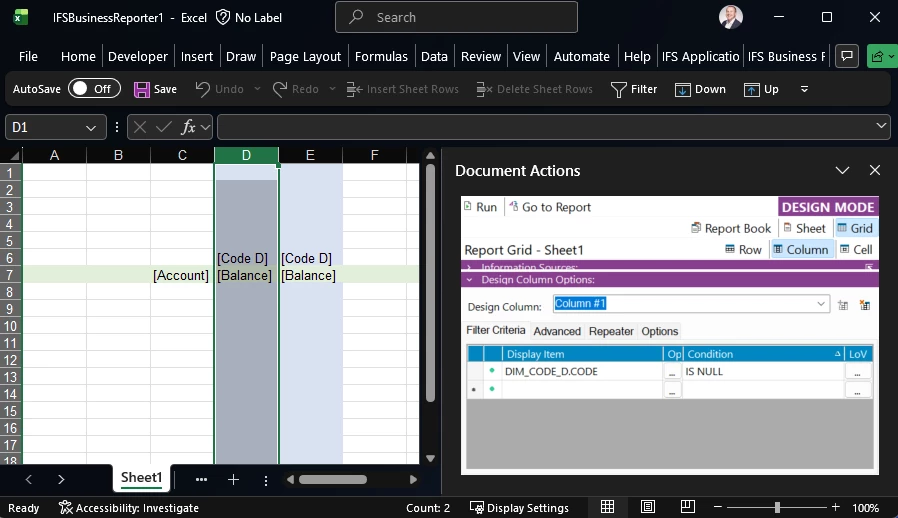The width and height of the screenshot is (898, 518).
Task: Close the Document Actions pane
Action: pyautogui.click(x=875, y=170)
